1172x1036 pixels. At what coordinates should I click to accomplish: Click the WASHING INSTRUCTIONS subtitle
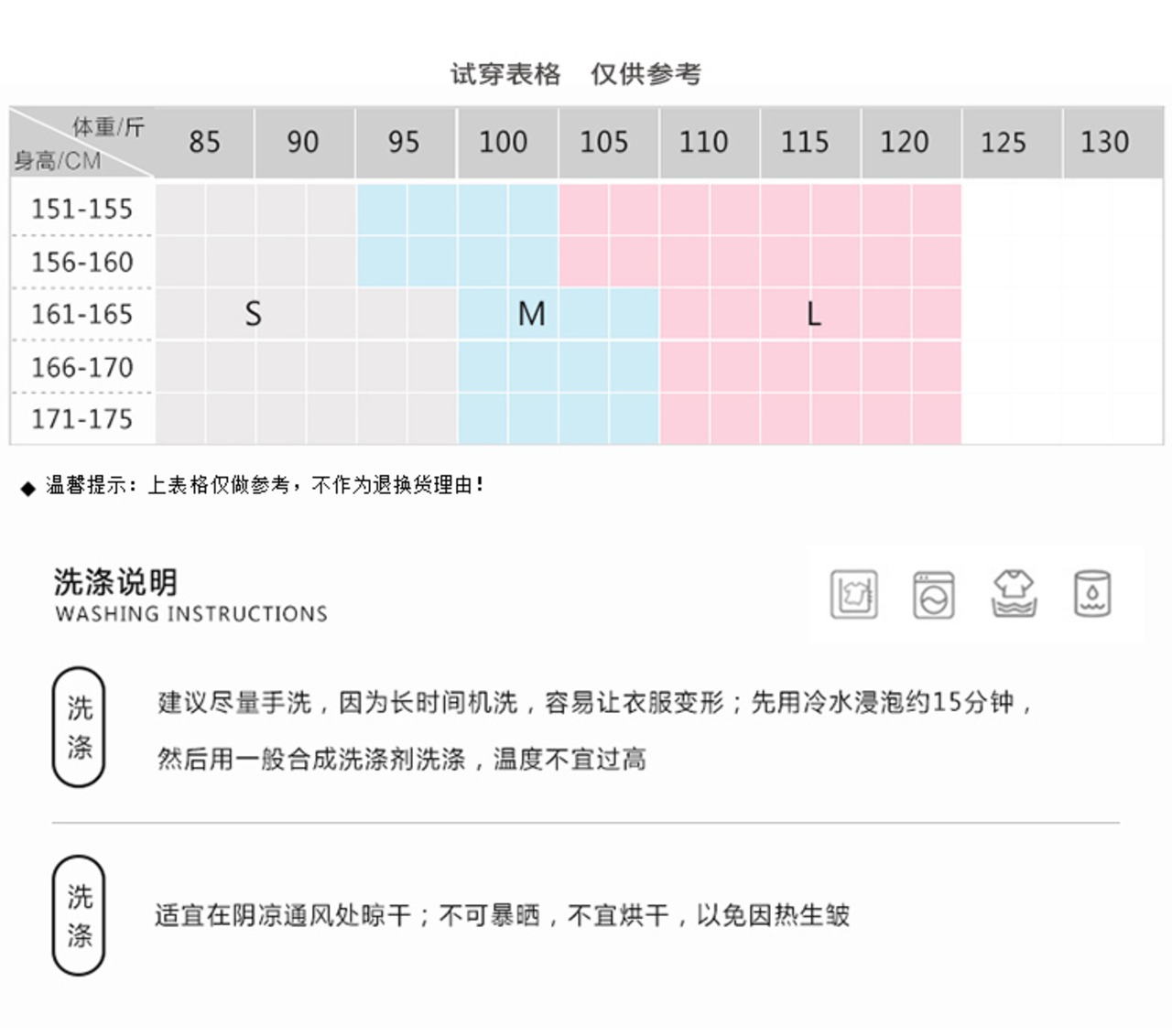[191, 614]
